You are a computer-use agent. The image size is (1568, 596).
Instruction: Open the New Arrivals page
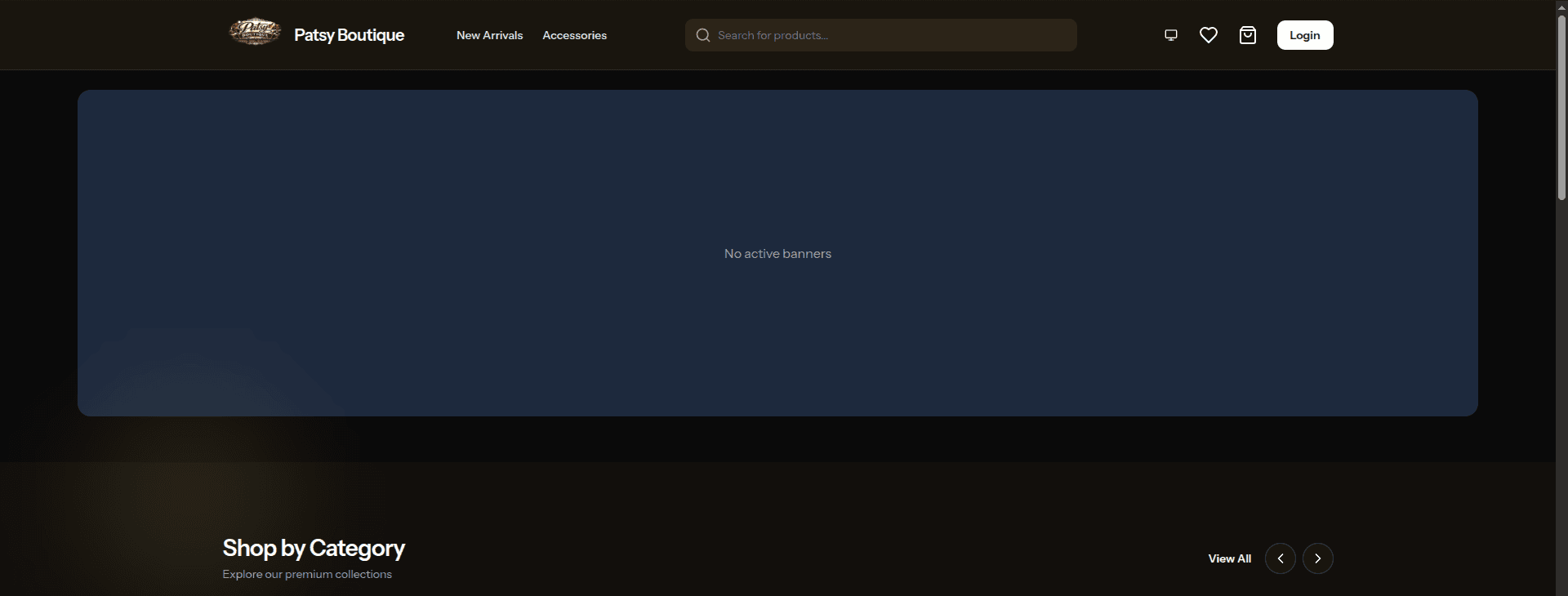pos(489,35)
